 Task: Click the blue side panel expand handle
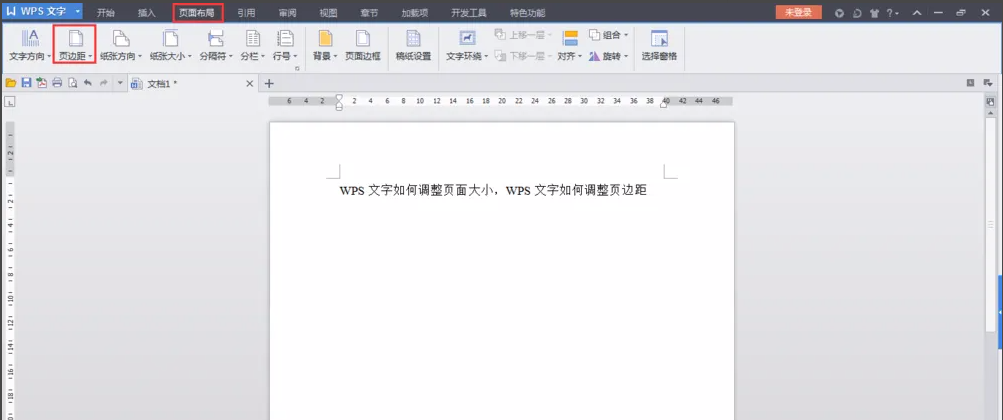pyautogui.click(x=1000, y=312)
